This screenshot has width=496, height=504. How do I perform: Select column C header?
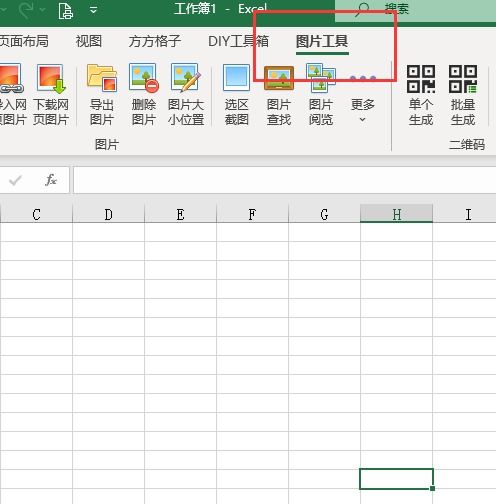click(x=36, y=214)
